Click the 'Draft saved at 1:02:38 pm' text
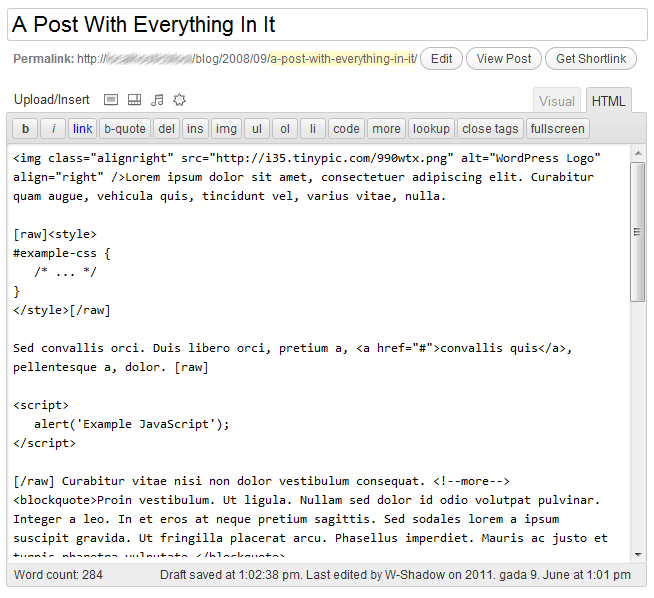The image size is (654, 598). click(230, 575)
